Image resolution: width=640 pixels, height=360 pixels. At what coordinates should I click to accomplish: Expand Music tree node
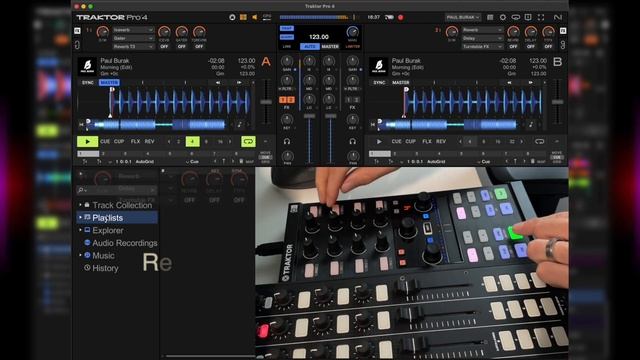[80, 256]
